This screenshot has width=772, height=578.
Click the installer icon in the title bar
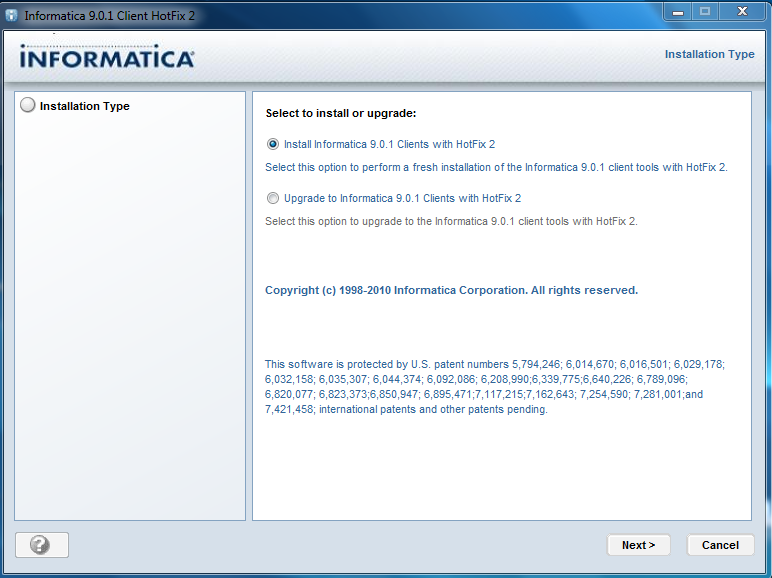pos(12,15)
